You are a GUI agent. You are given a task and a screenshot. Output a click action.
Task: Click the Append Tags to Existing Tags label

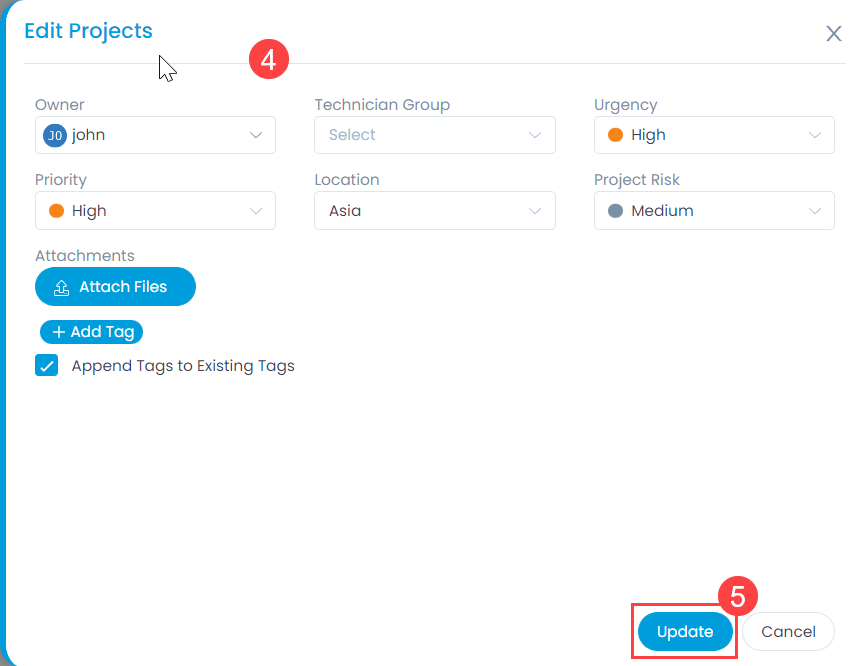(x=183, y=366)
